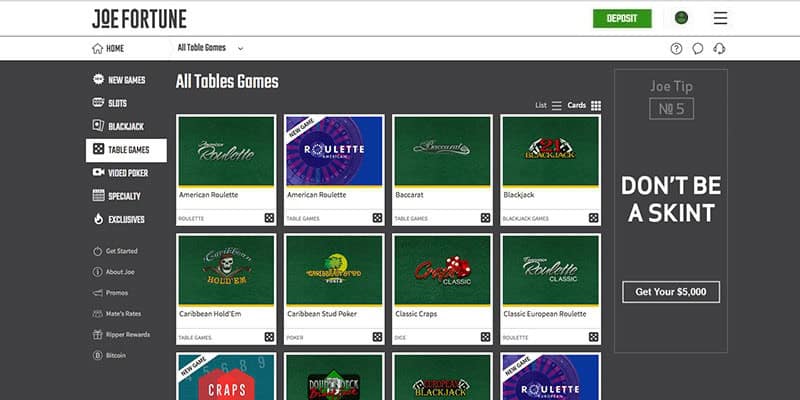
Task: Click dice icon on Caribbean Hold'Em card
Action: [269, 337]
